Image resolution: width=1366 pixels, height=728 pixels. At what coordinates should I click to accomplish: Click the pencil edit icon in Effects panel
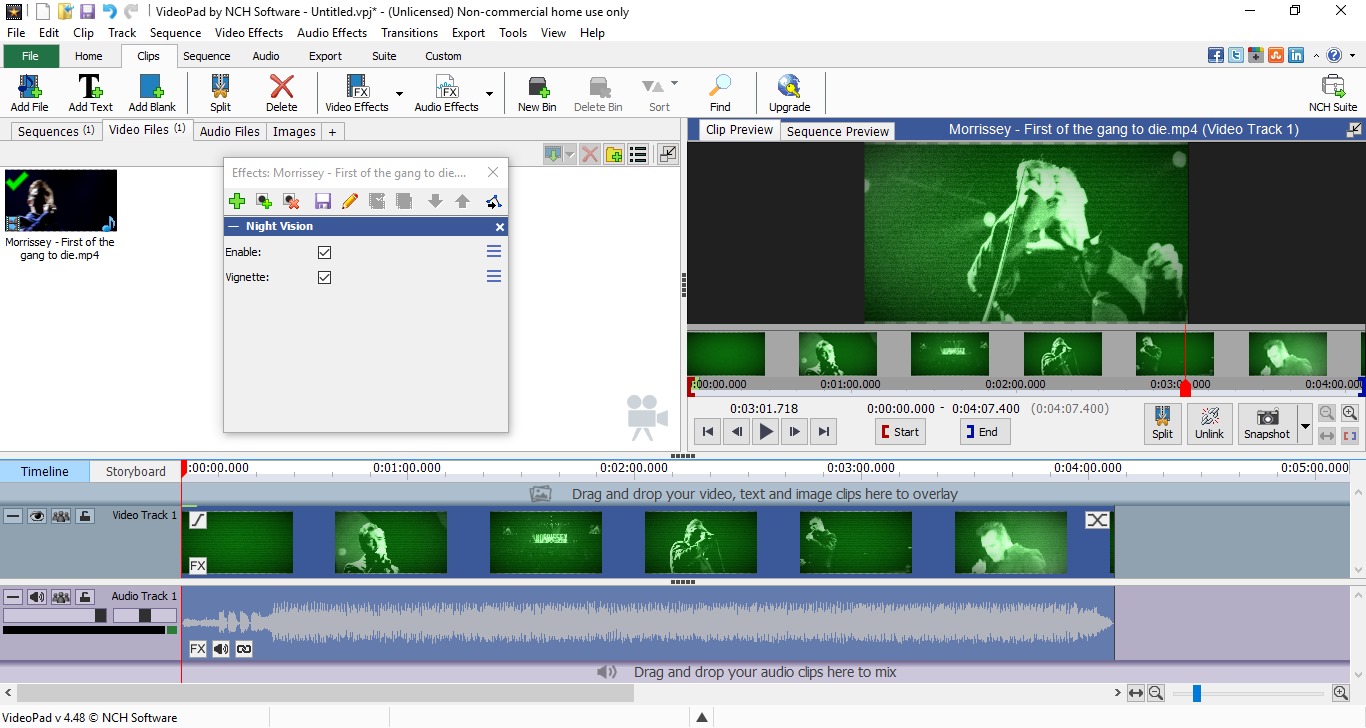click(x=349, y=201)
